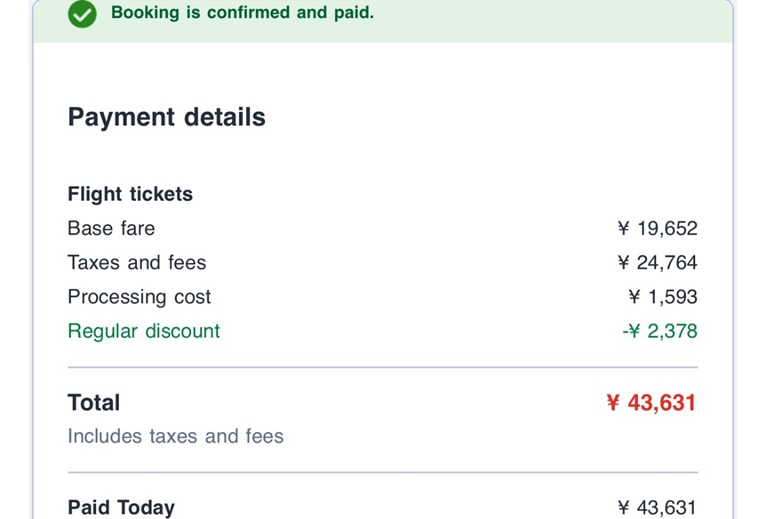Click the Processing cost label
766x519 pixels.
click(139, 297)
